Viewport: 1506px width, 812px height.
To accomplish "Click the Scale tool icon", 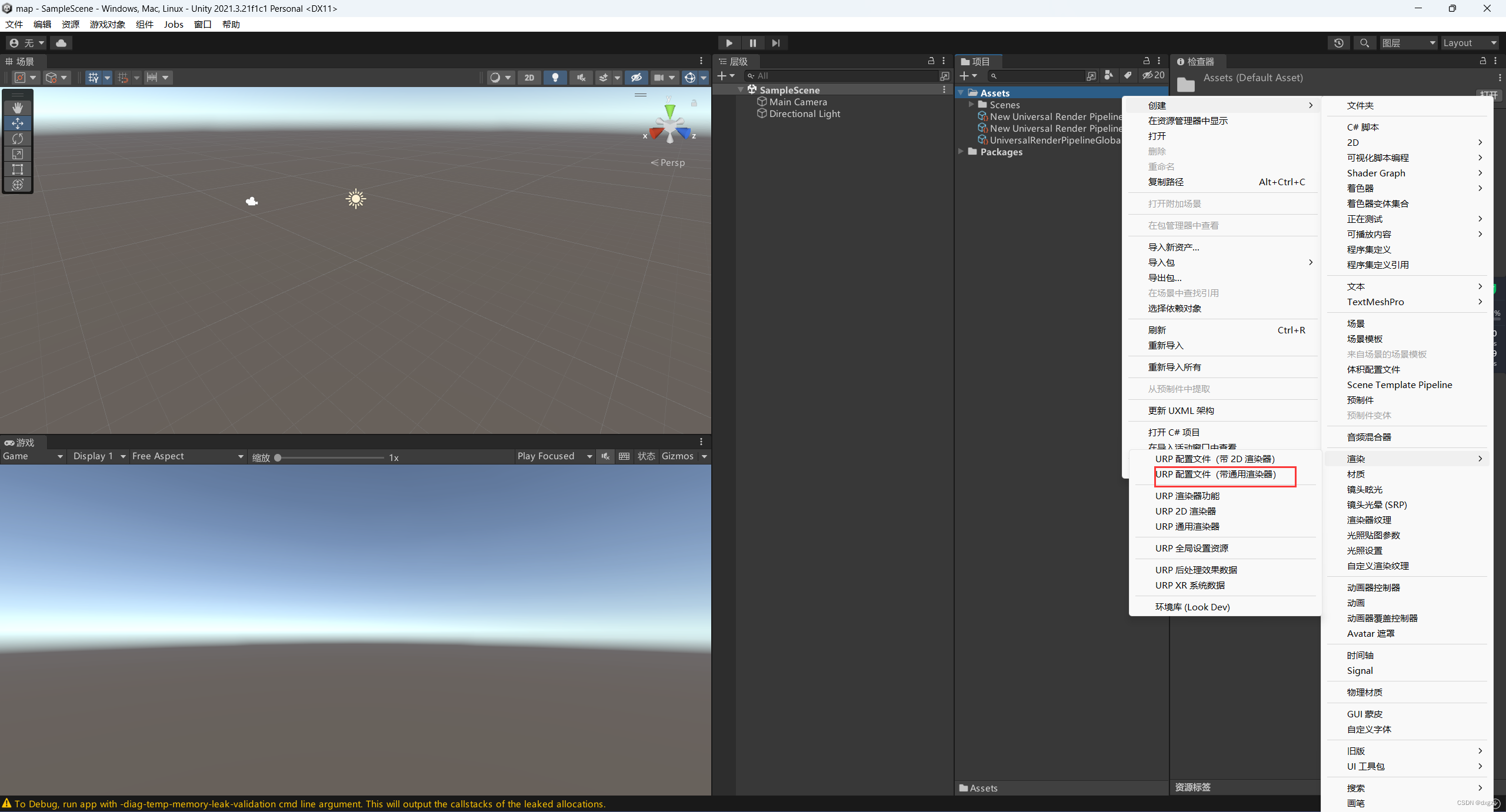I will 18,153.
